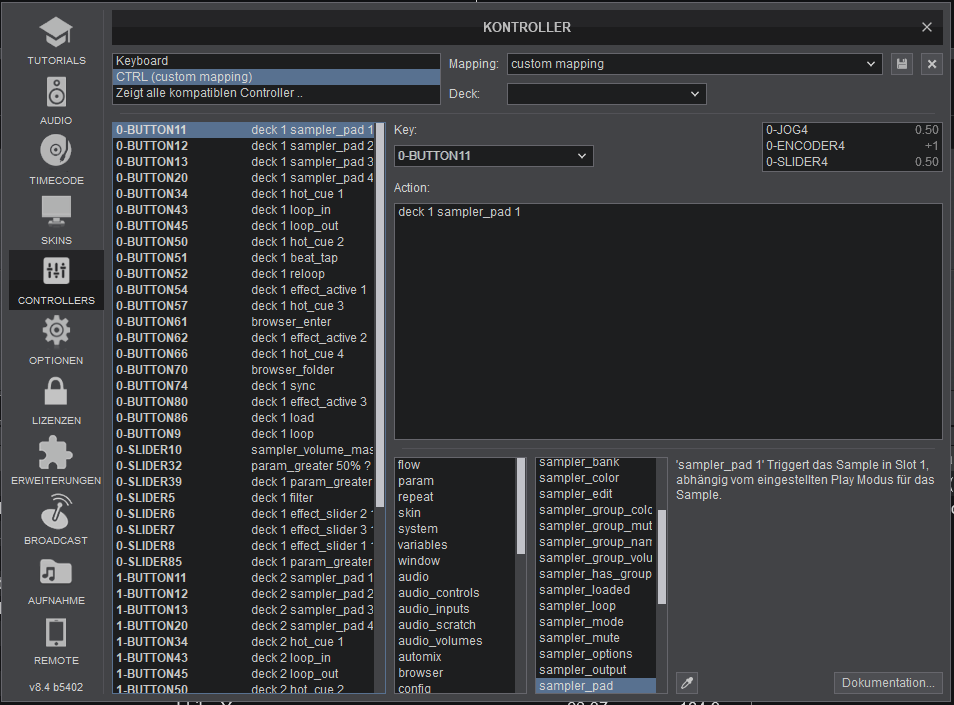The image size is (954, 705).
Task: Click the Dokumentation button
Action: tap(888, 683)
